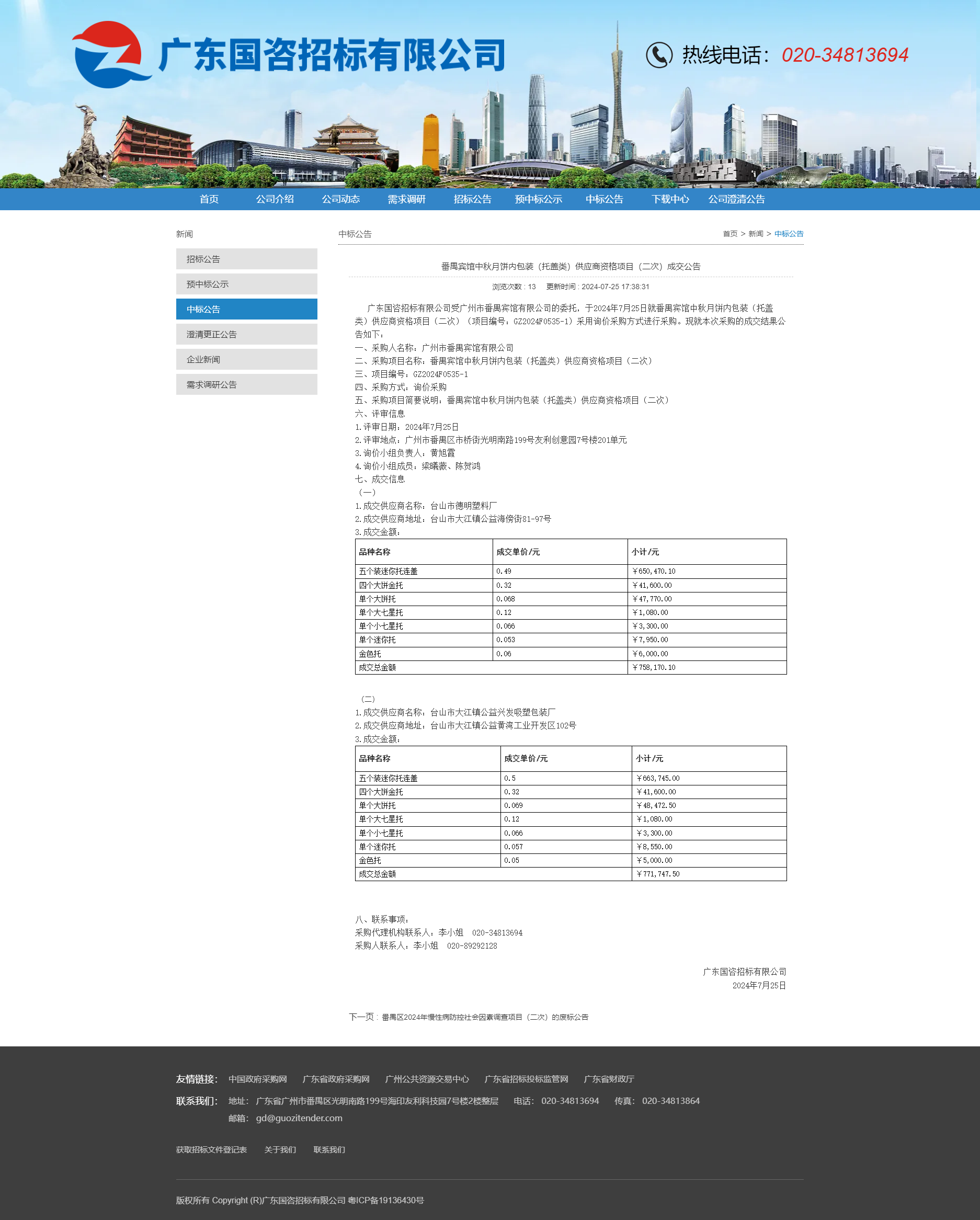Click the 新闻 breadcrumb link
This screenshot has width=980, height=1220.
coord(755,234)
